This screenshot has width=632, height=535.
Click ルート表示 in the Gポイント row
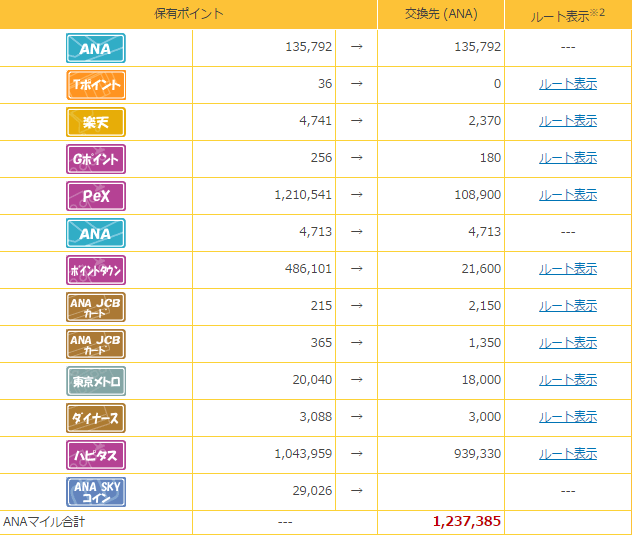[x=568, y=158]
